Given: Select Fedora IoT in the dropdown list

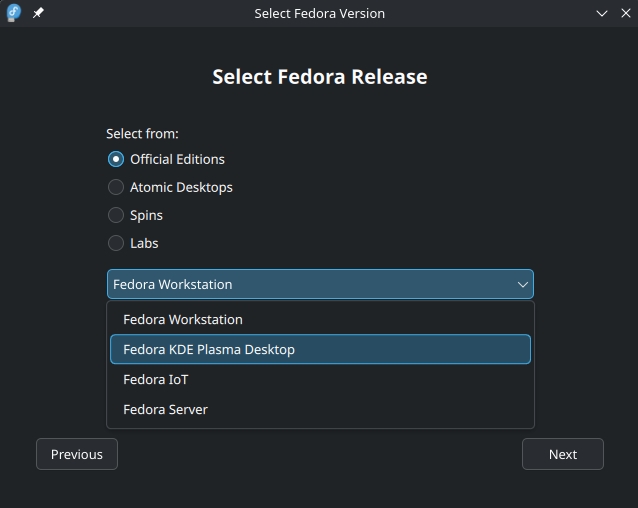Looking at the screenshot, I should 320,379.
